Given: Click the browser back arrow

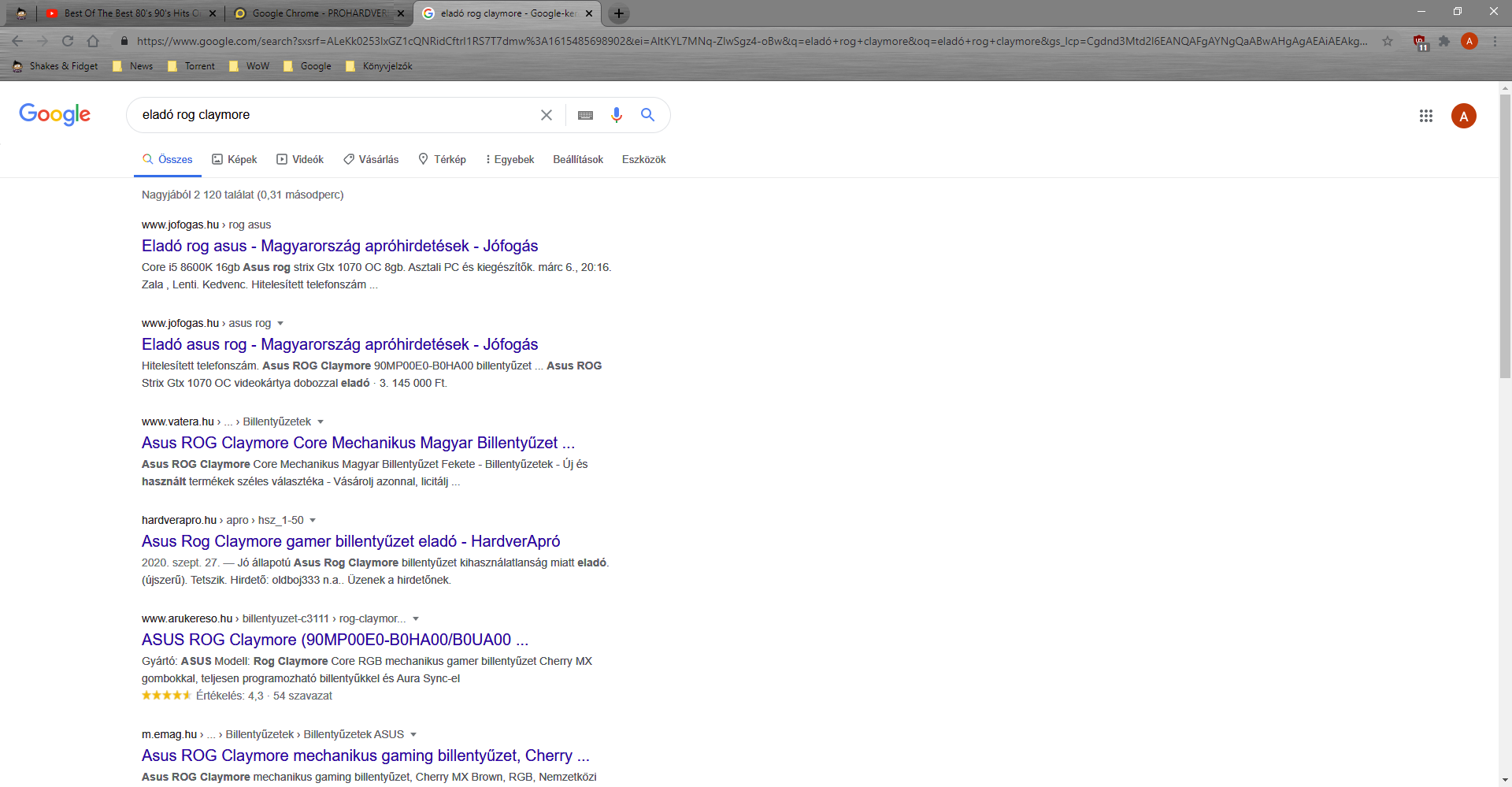Looking at the screenshot, I should (x=18, y=41).
